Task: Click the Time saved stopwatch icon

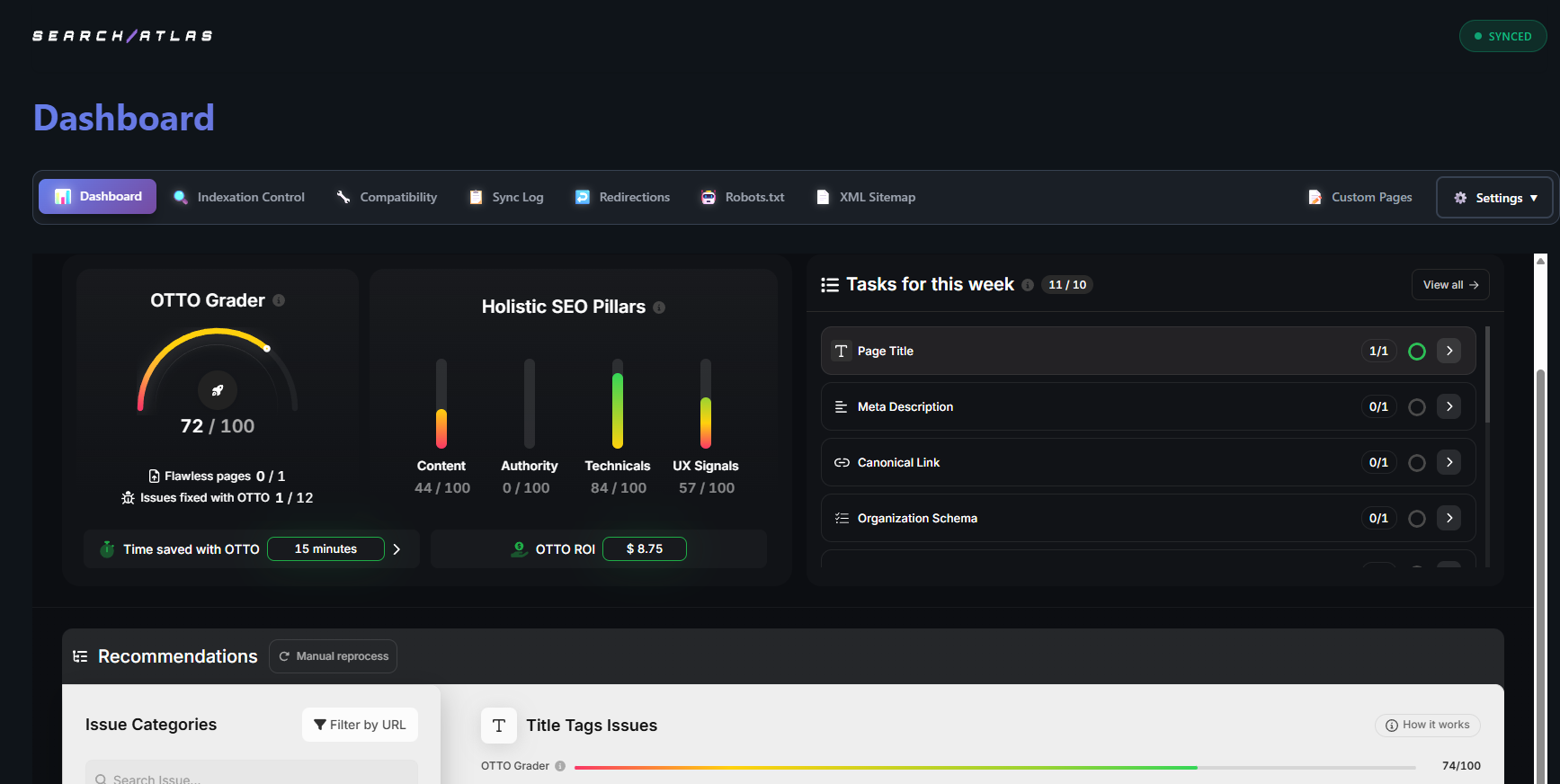Action: coord(107,548)
